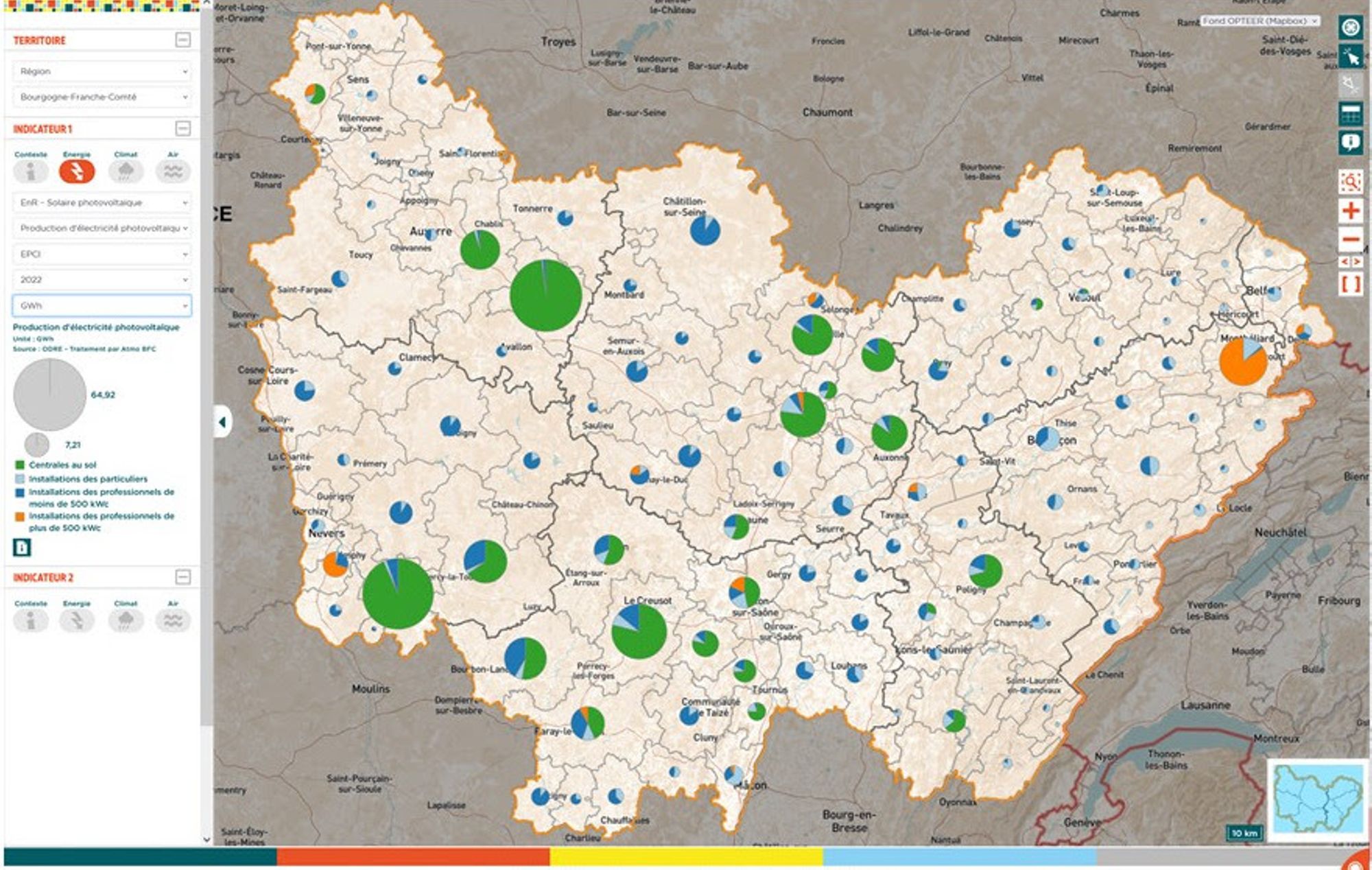Toggle the Contexte category in Indicateur 1
Viewport: 1372px width, 870px height.
[x=31, y=171]
